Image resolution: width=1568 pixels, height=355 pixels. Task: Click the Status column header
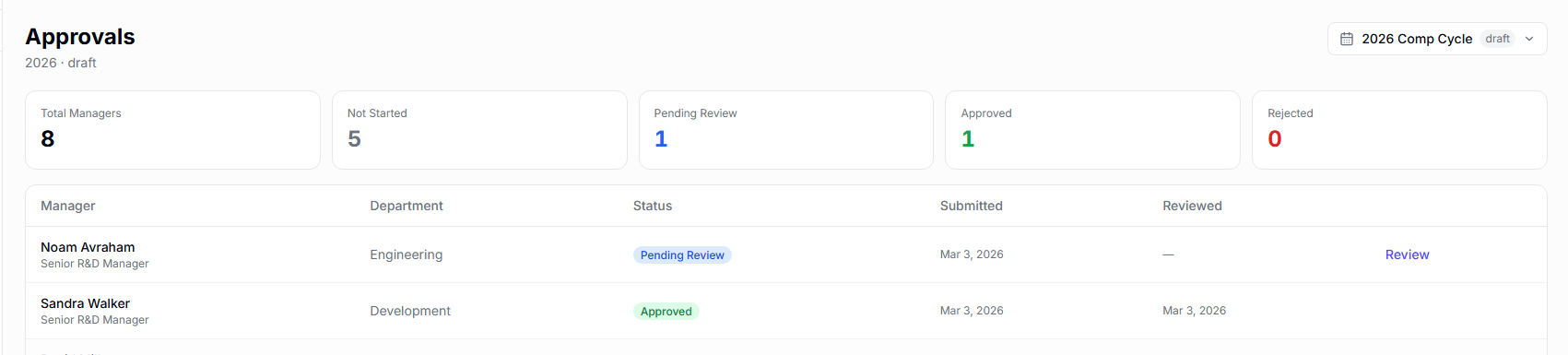pos(653,206)
